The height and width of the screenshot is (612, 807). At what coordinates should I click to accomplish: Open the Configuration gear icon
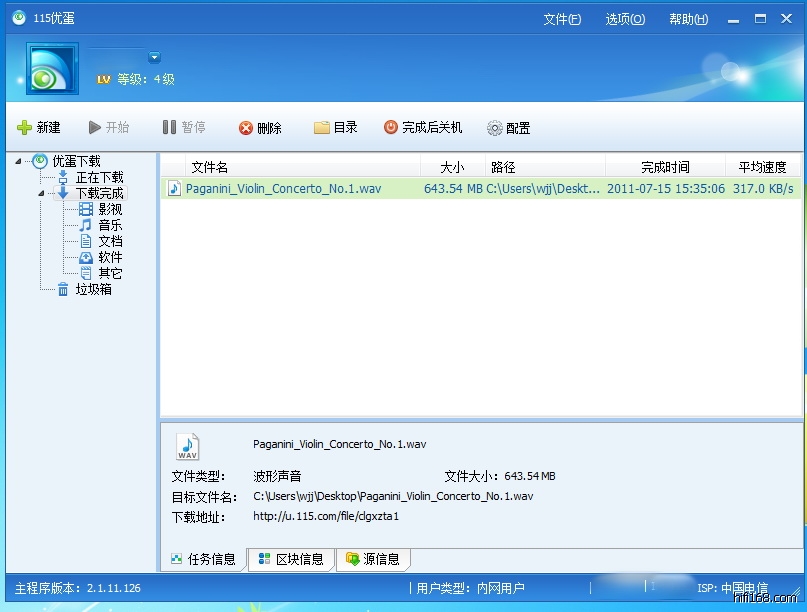coord(495,128)
